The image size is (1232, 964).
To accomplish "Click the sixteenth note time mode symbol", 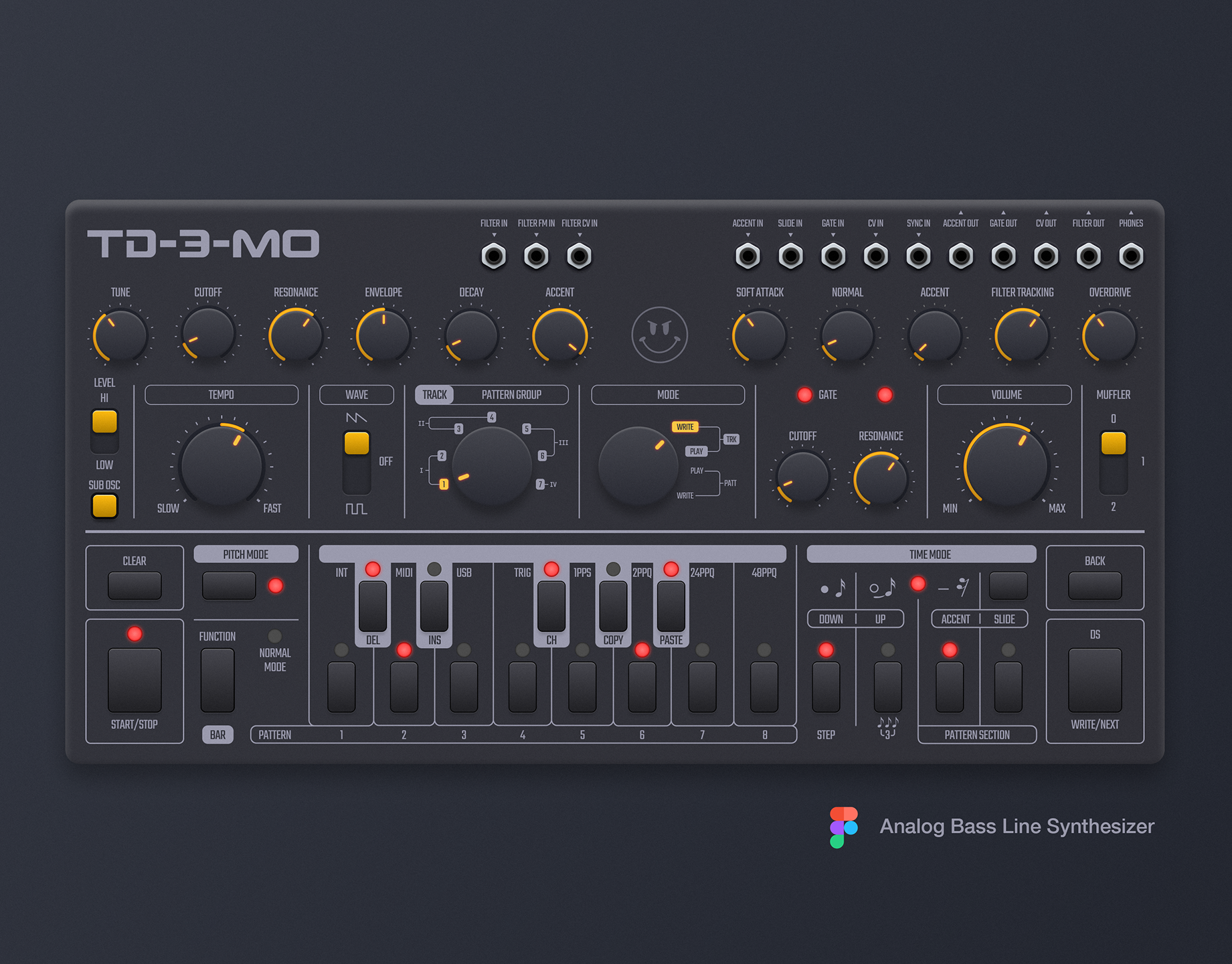I will point(834,588).
